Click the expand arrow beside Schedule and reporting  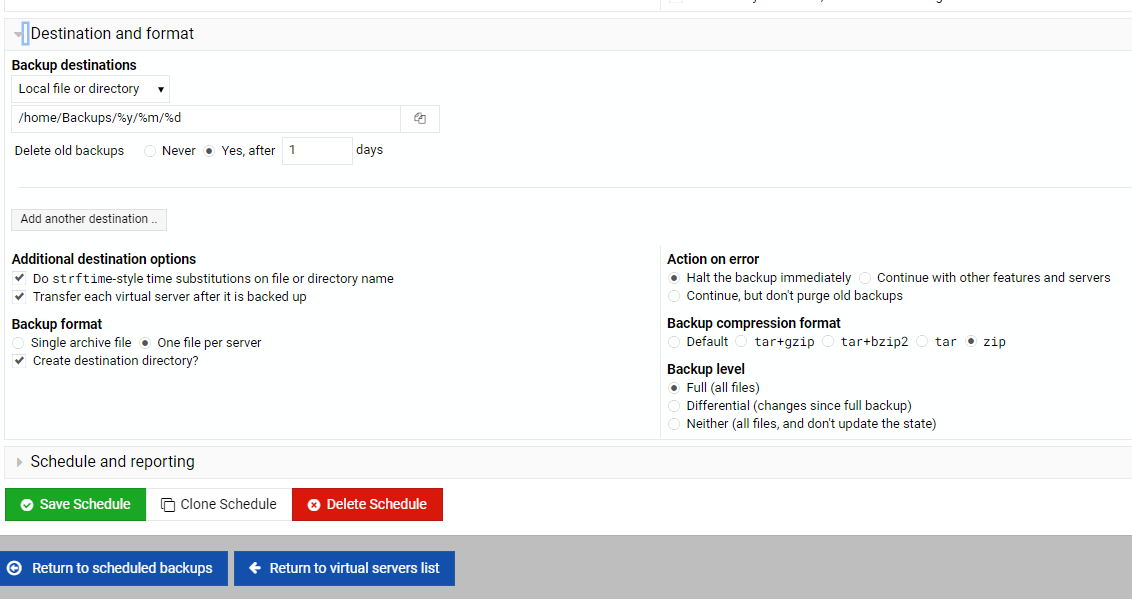pos(19,463)
